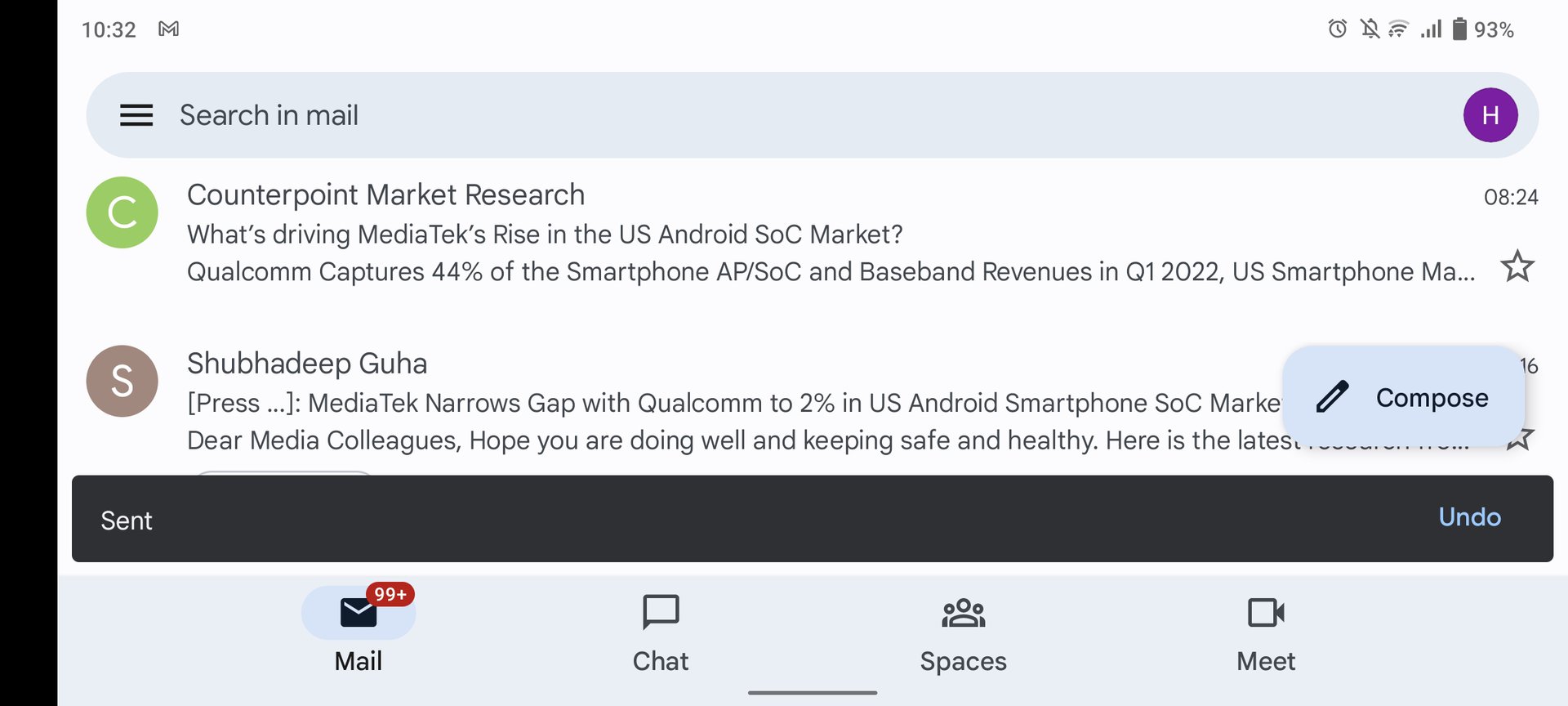
Task: Open the MediaTek's Rise email from Counterpoint
Action: tap(735, 235)
